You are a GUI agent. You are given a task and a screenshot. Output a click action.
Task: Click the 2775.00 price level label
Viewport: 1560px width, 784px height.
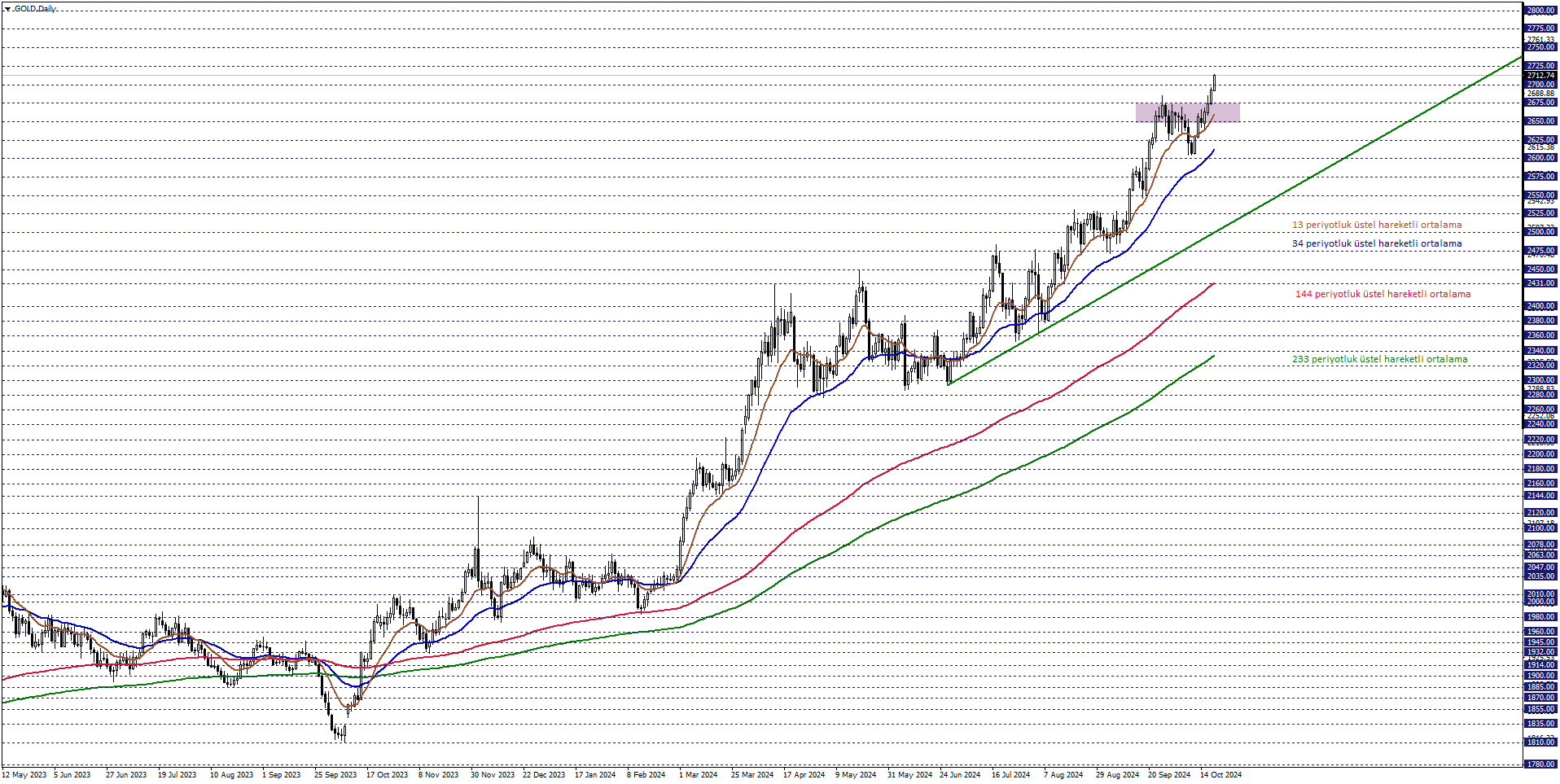point(1540,28)
